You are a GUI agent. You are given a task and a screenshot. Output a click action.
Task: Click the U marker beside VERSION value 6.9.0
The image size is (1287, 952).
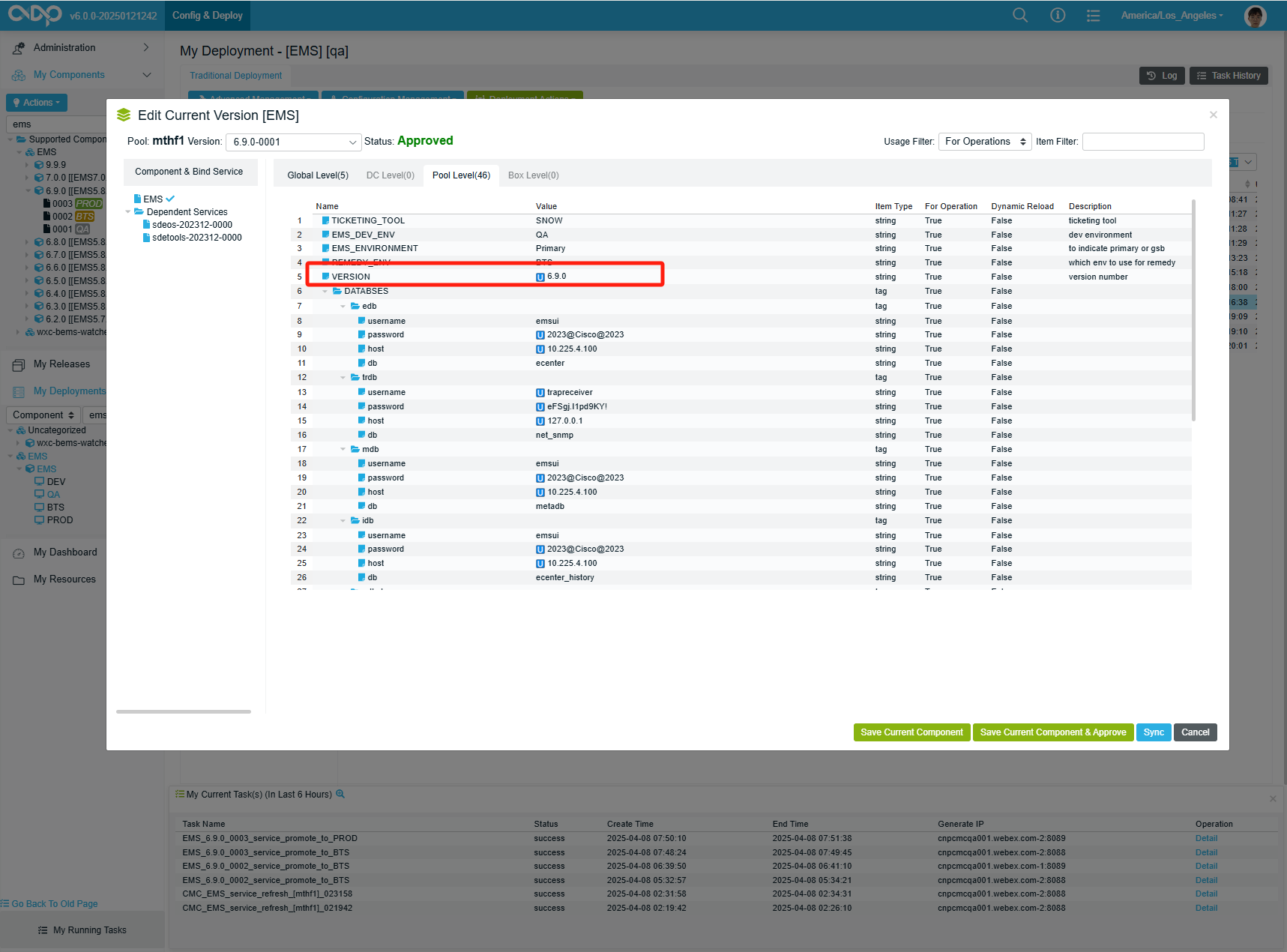(540, 277)
